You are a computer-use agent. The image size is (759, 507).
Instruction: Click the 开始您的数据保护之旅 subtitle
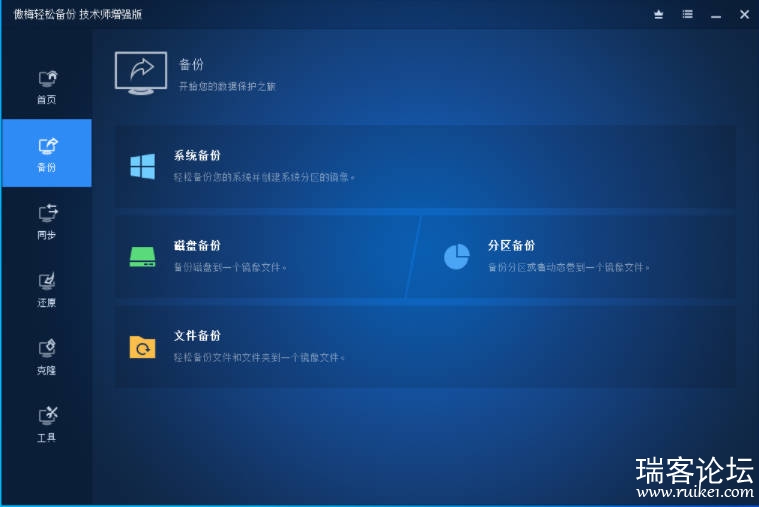[228, 87]
